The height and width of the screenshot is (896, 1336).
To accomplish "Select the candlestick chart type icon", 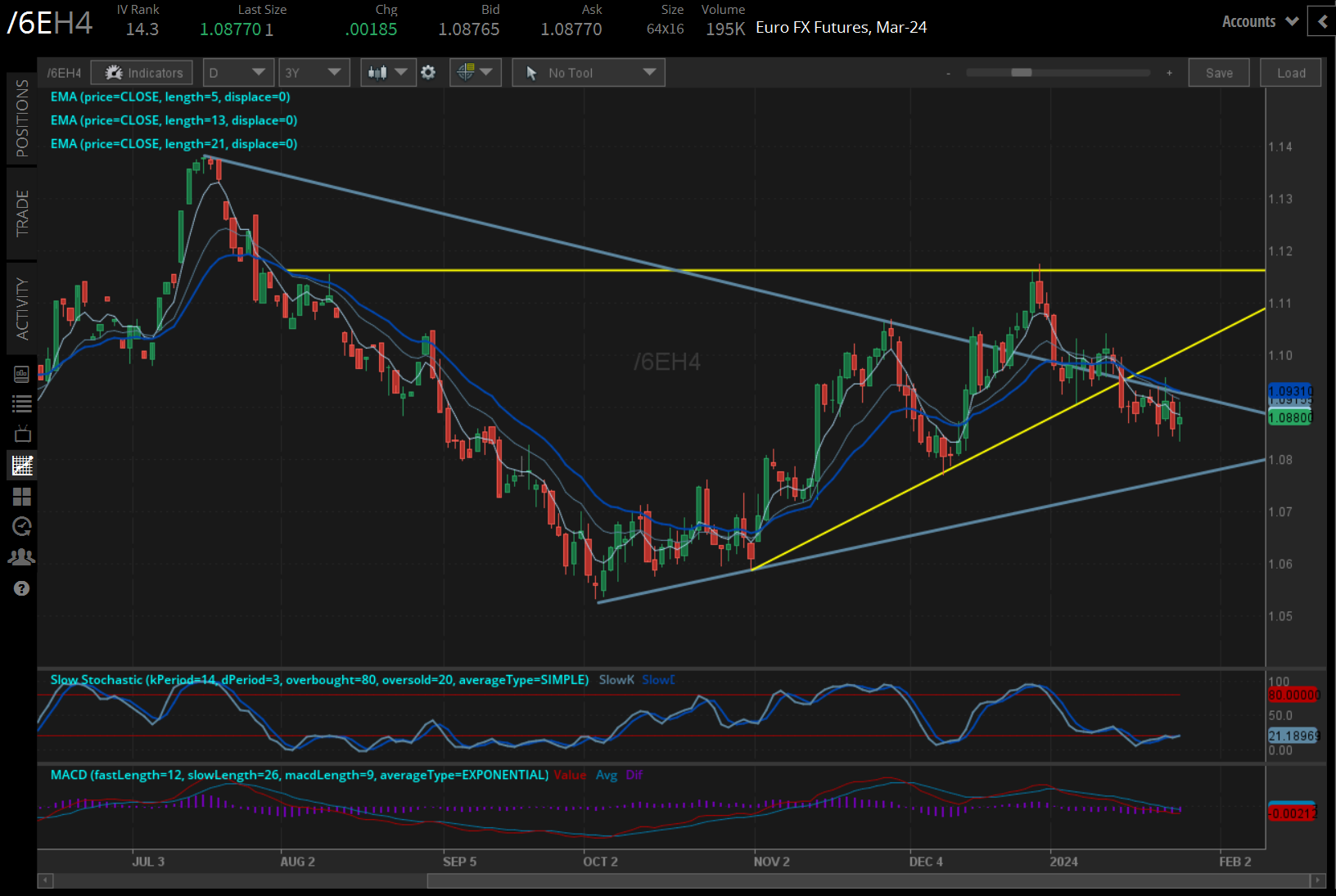I will pyautogui.click(x=378, y=72).
